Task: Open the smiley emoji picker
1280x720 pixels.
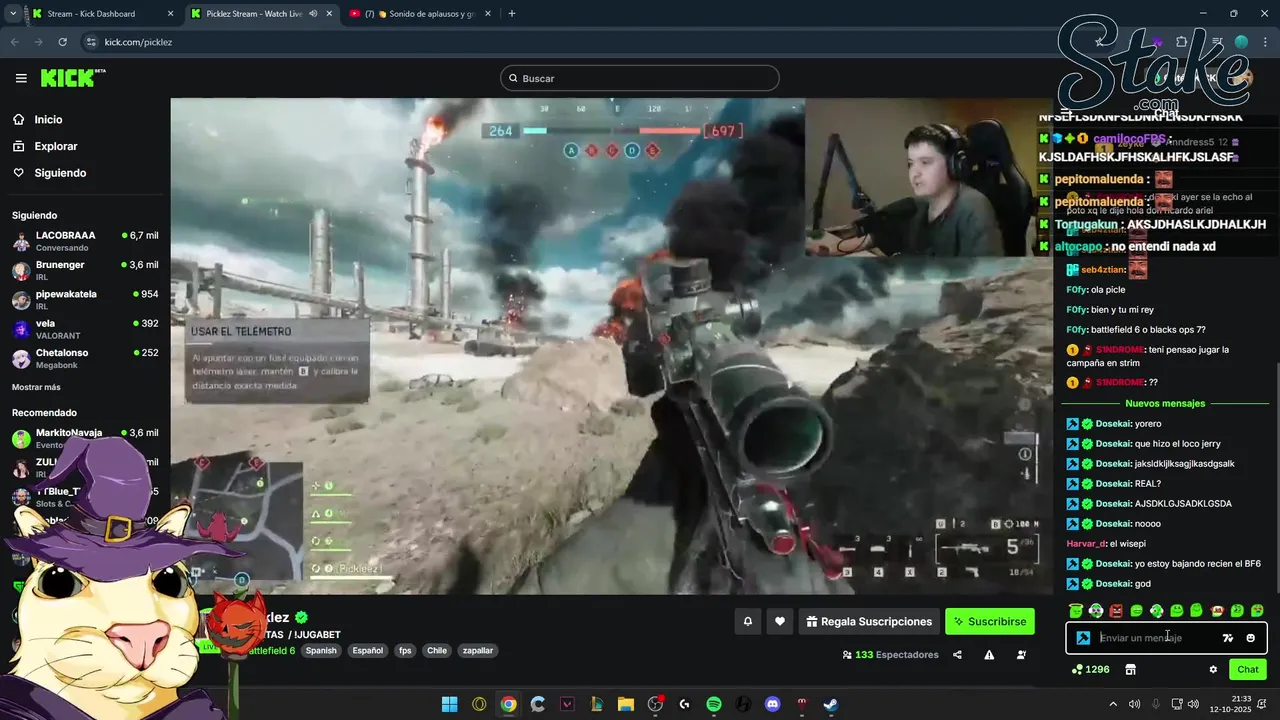Action: pos(1250,638)
